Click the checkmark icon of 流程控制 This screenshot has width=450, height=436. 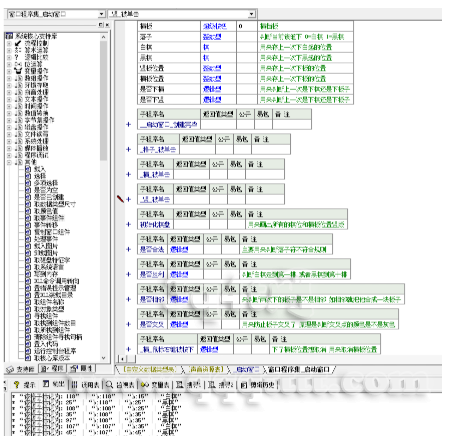pyautogui.click(x=18, y=43)
